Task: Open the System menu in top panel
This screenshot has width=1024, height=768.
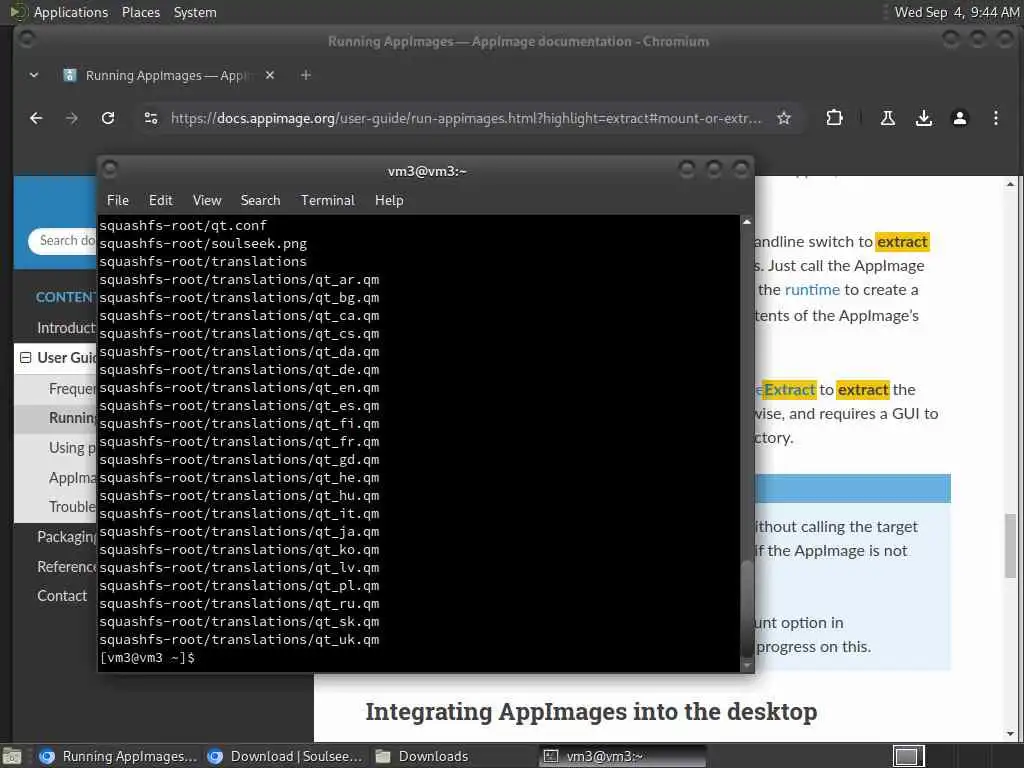Action: click(x=195, y=12)
